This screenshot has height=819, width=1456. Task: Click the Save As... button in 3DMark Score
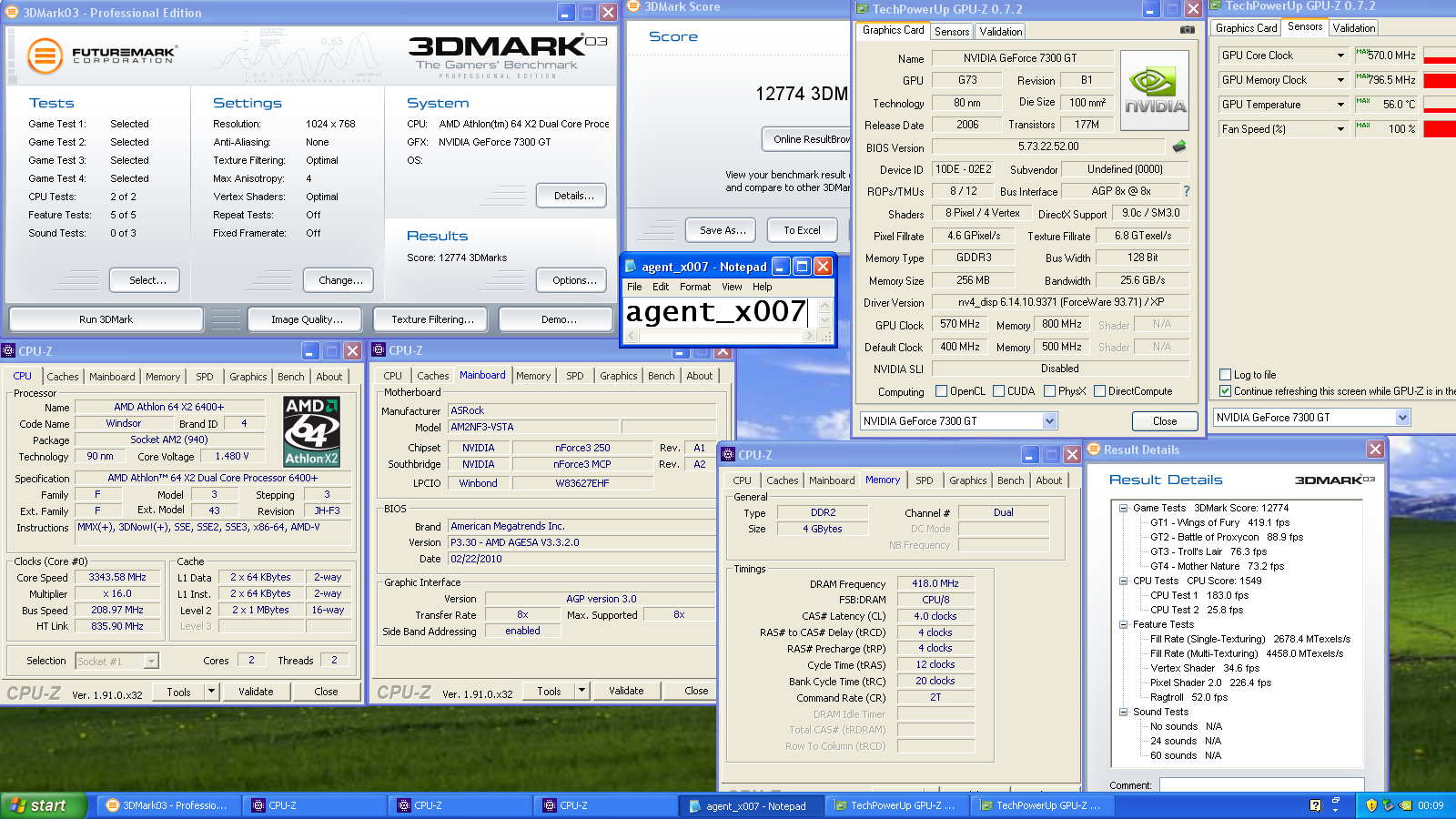click(723, 230)
